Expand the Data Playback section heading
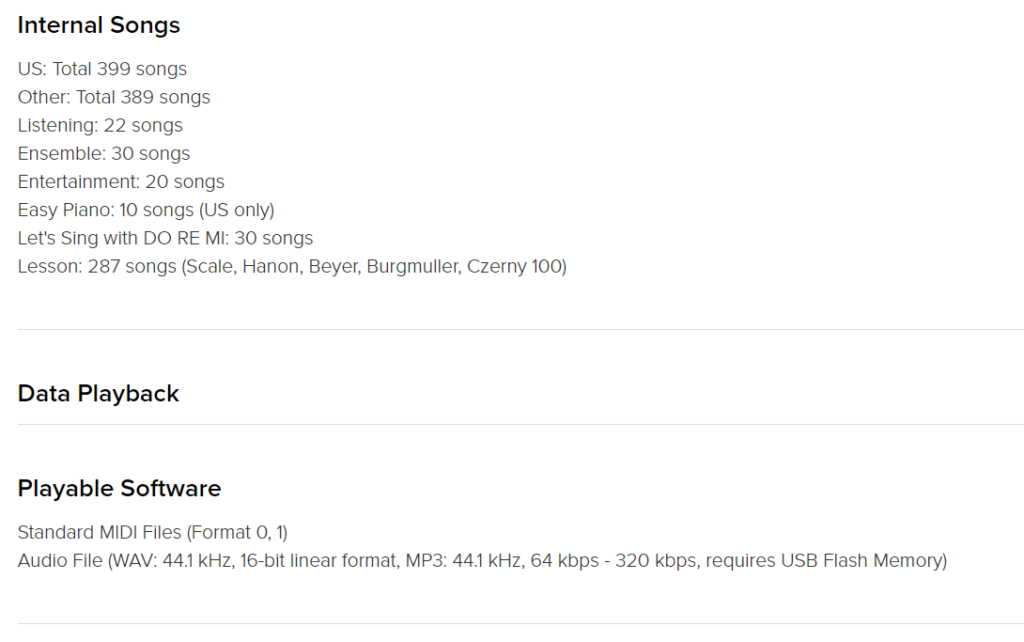The image size is (1024, 642). (98, 394)
